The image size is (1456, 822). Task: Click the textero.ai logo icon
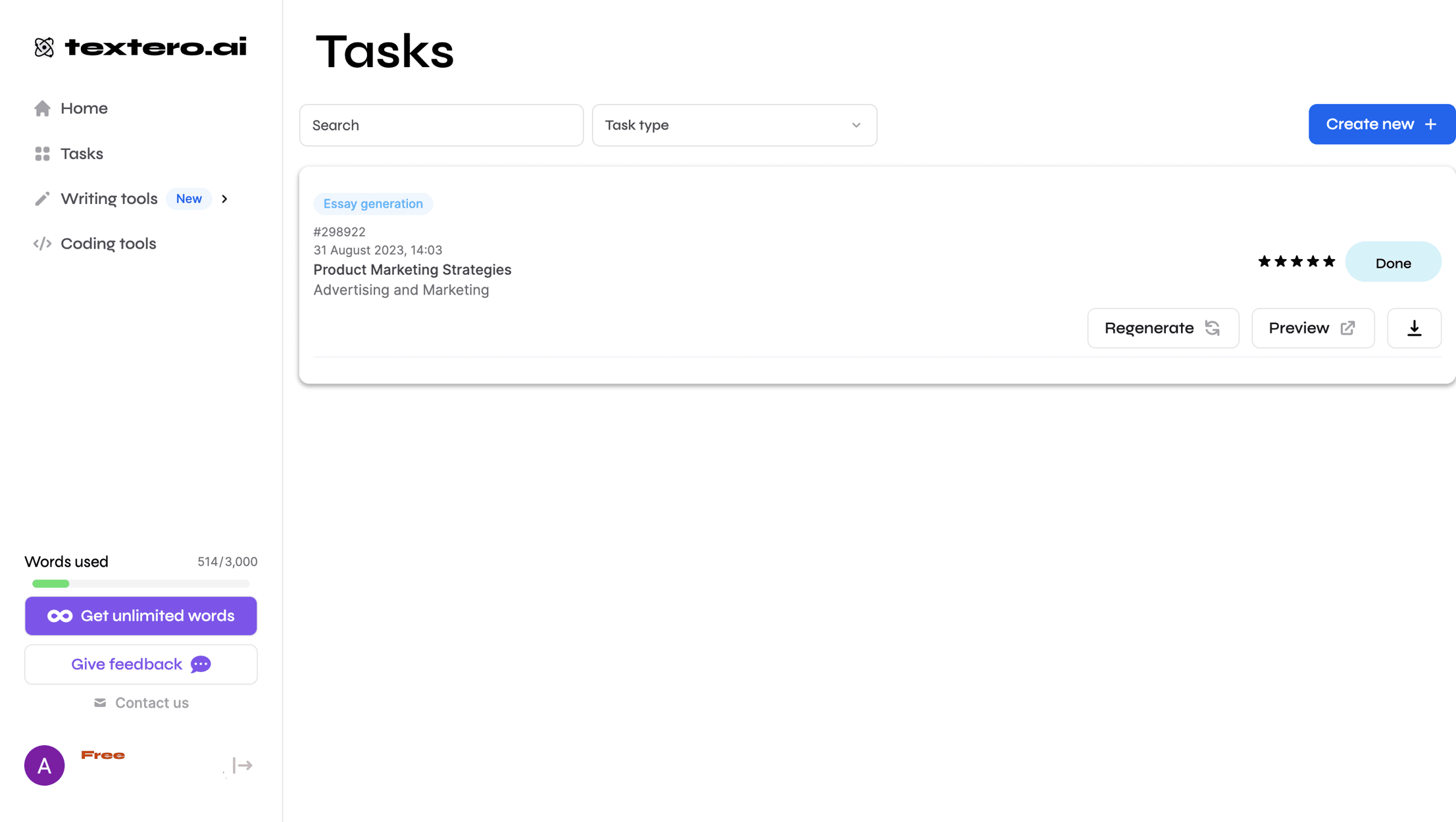pyautogui.click(x=44, y=46)
